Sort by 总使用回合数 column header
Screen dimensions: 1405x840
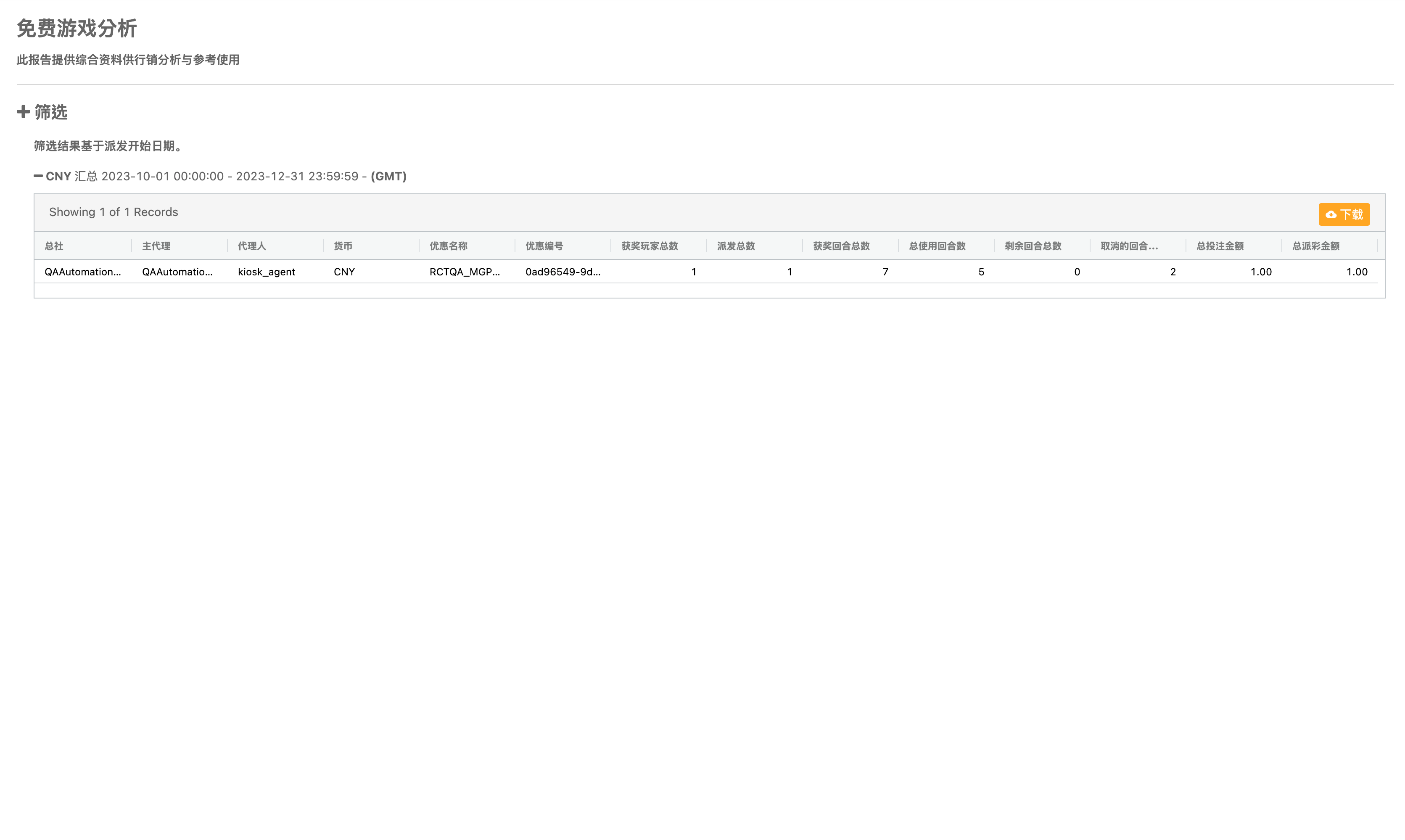937,246
